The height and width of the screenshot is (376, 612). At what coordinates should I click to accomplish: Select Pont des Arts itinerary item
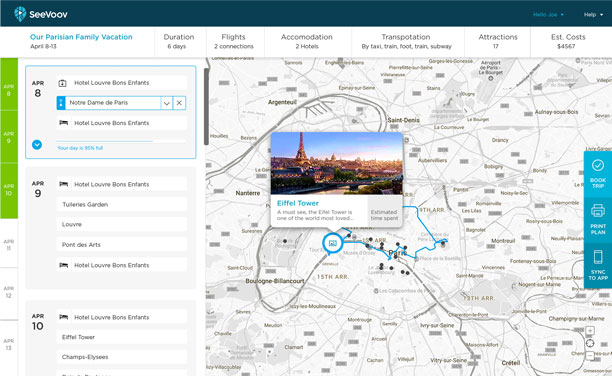pyautogui.click(x=121, y=245)
